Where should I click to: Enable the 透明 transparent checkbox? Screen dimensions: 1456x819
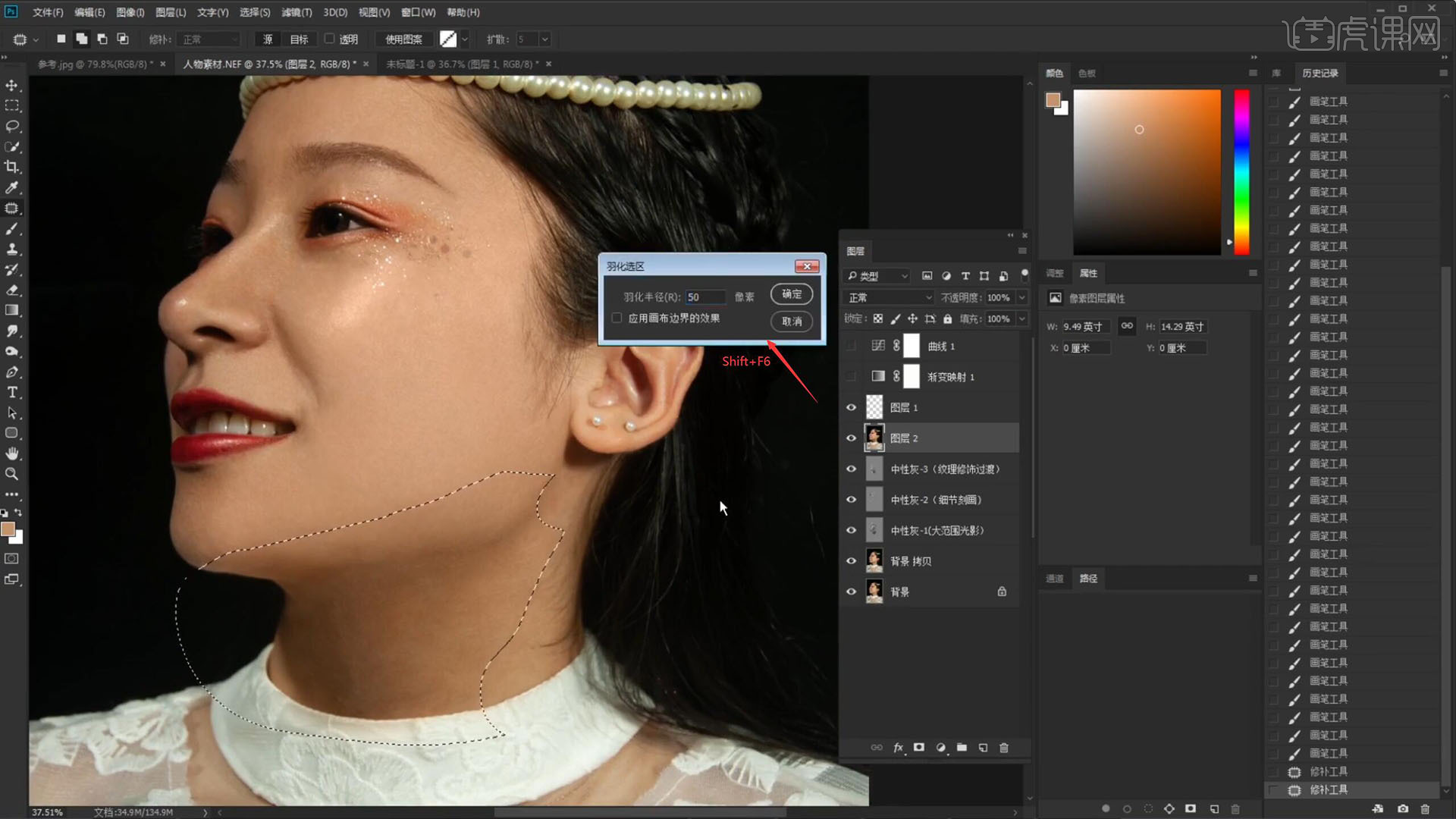click(330, 39)
